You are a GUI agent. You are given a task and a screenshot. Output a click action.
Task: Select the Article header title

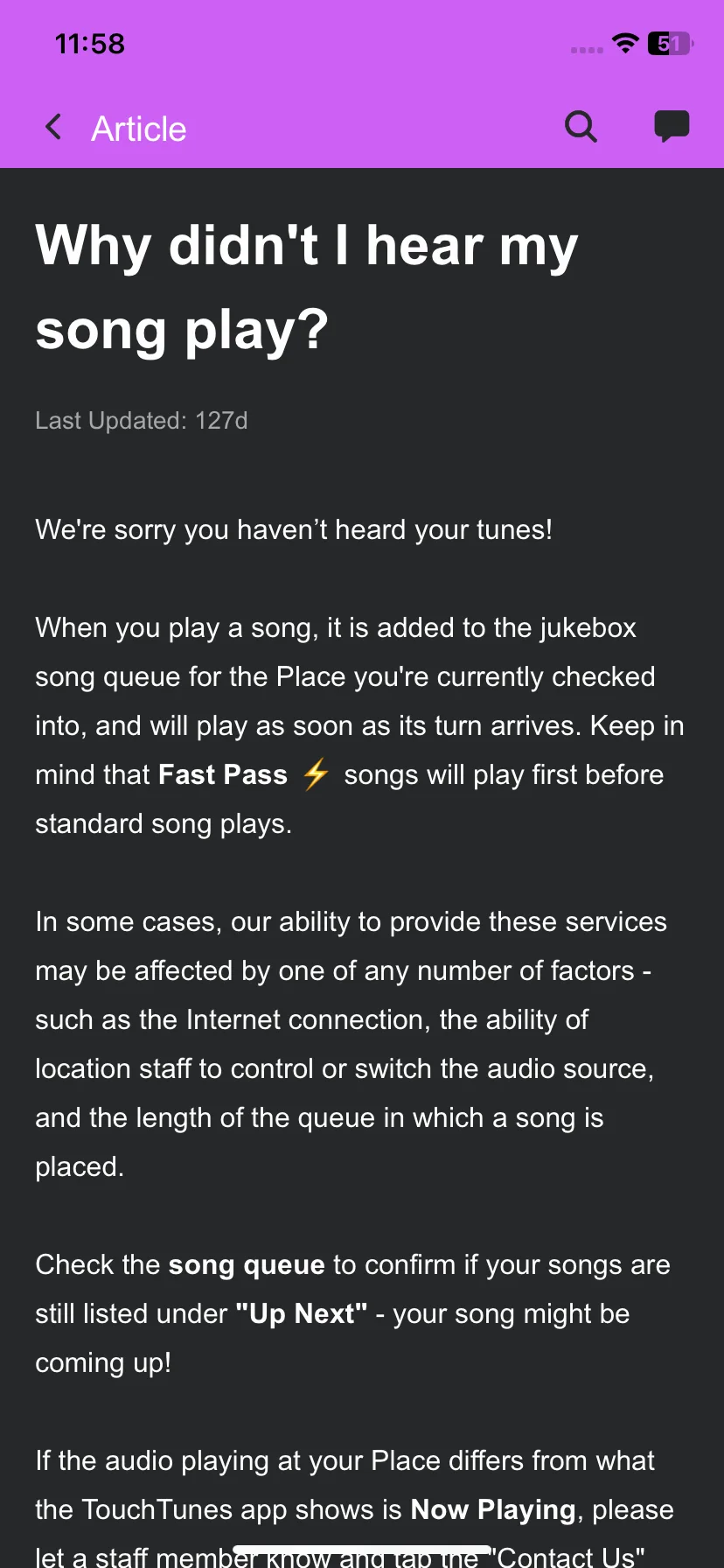139,129
